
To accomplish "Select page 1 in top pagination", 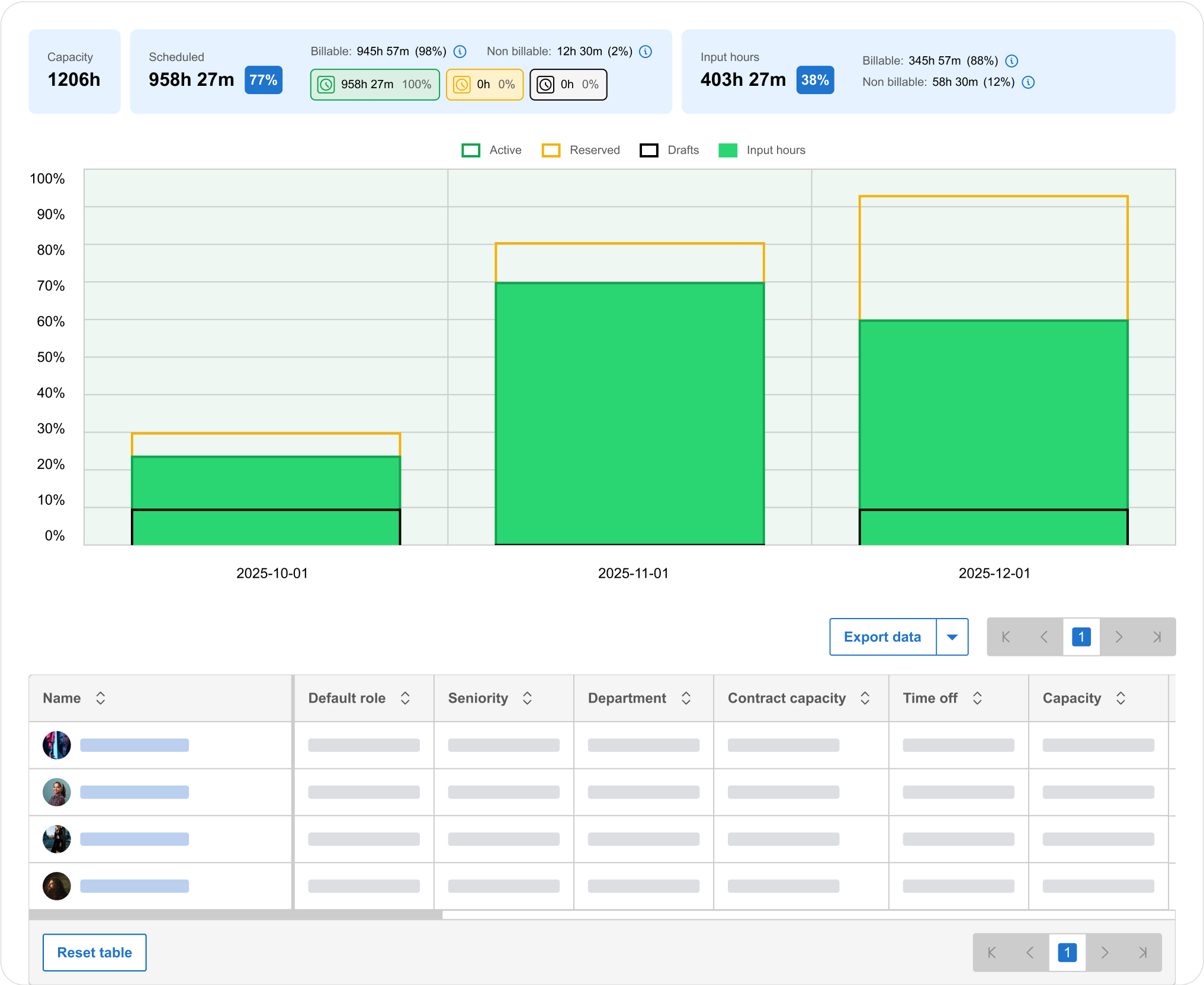I will coord(1081,637).
